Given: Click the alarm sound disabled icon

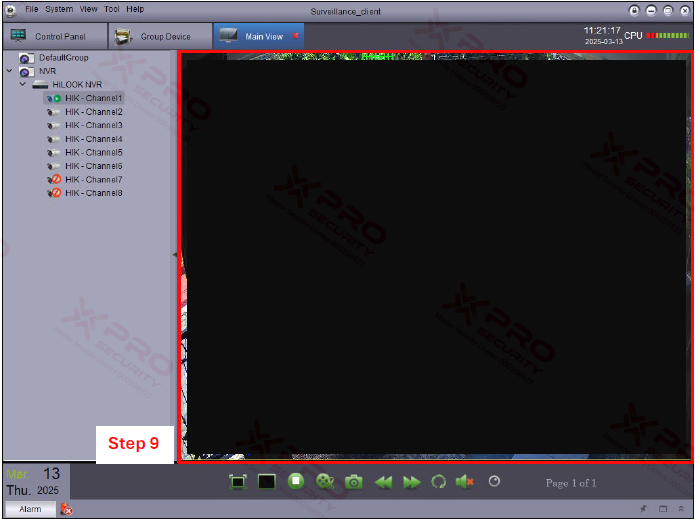Looking at the screenshot, I should pos(66,509).
